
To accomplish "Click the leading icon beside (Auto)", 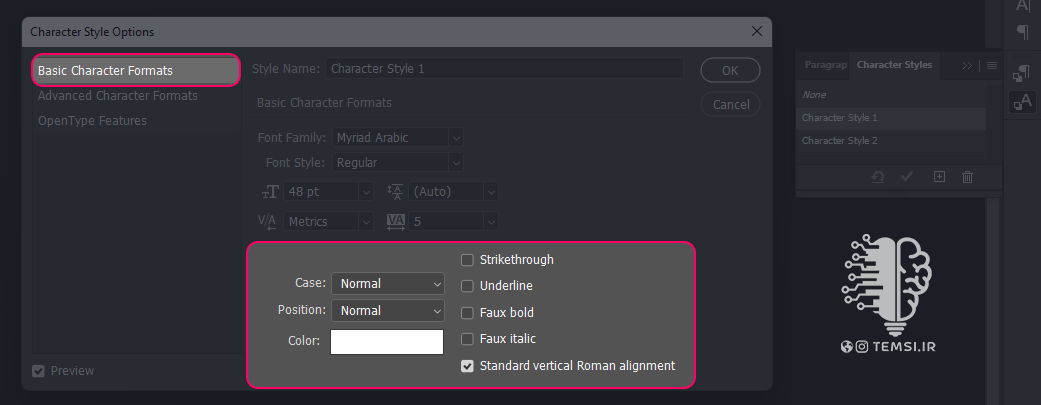I will pyautogui.click(x=395, y=192).
